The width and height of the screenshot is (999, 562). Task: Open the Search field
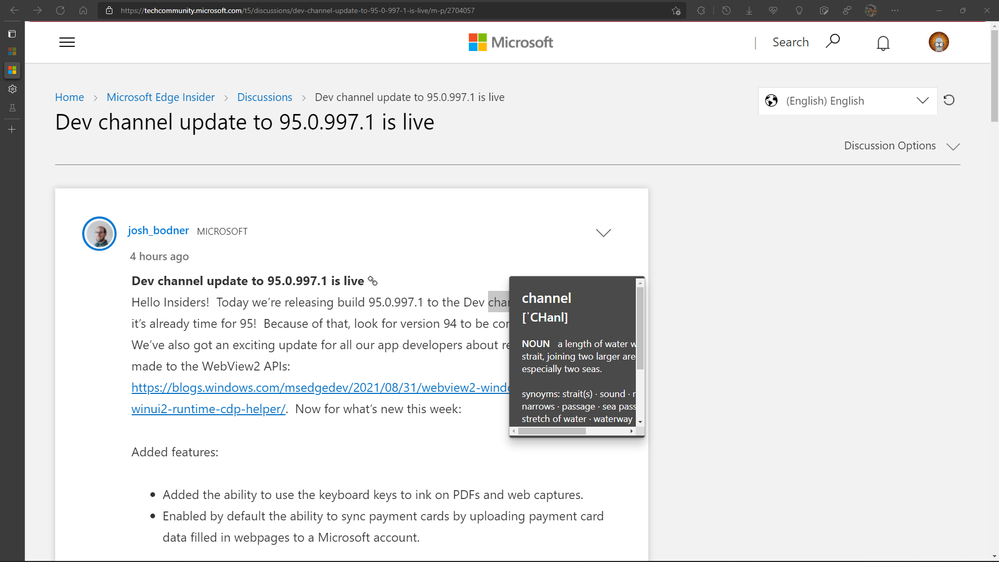click(x=791, y=42)
